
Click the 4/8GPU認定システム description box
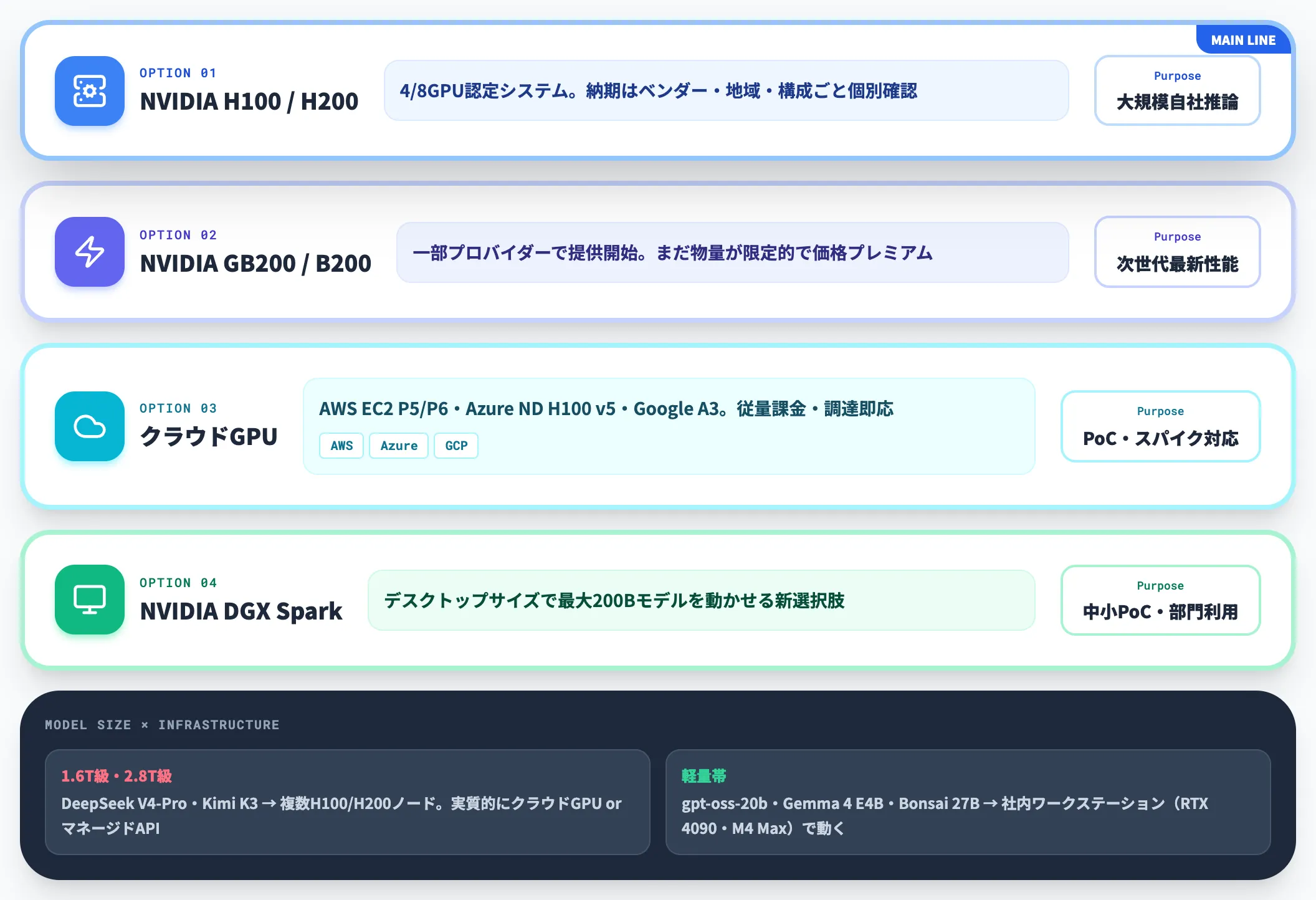(x=727, y=90)
